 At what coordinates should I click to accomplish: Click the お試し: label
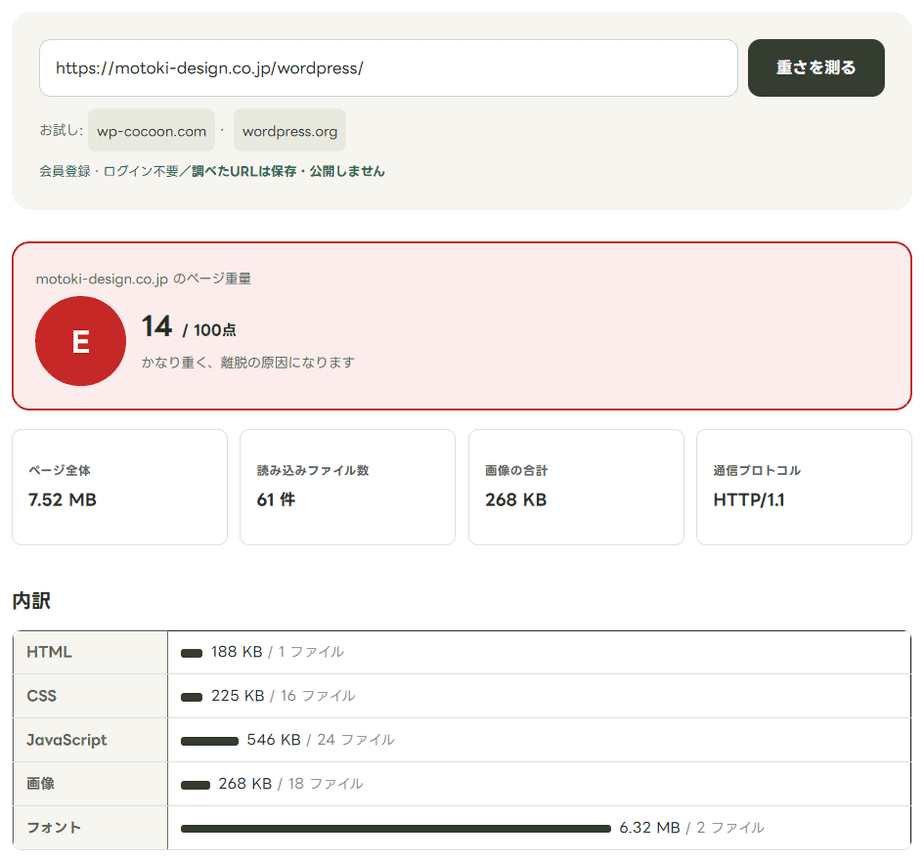(x=61, y=130)
